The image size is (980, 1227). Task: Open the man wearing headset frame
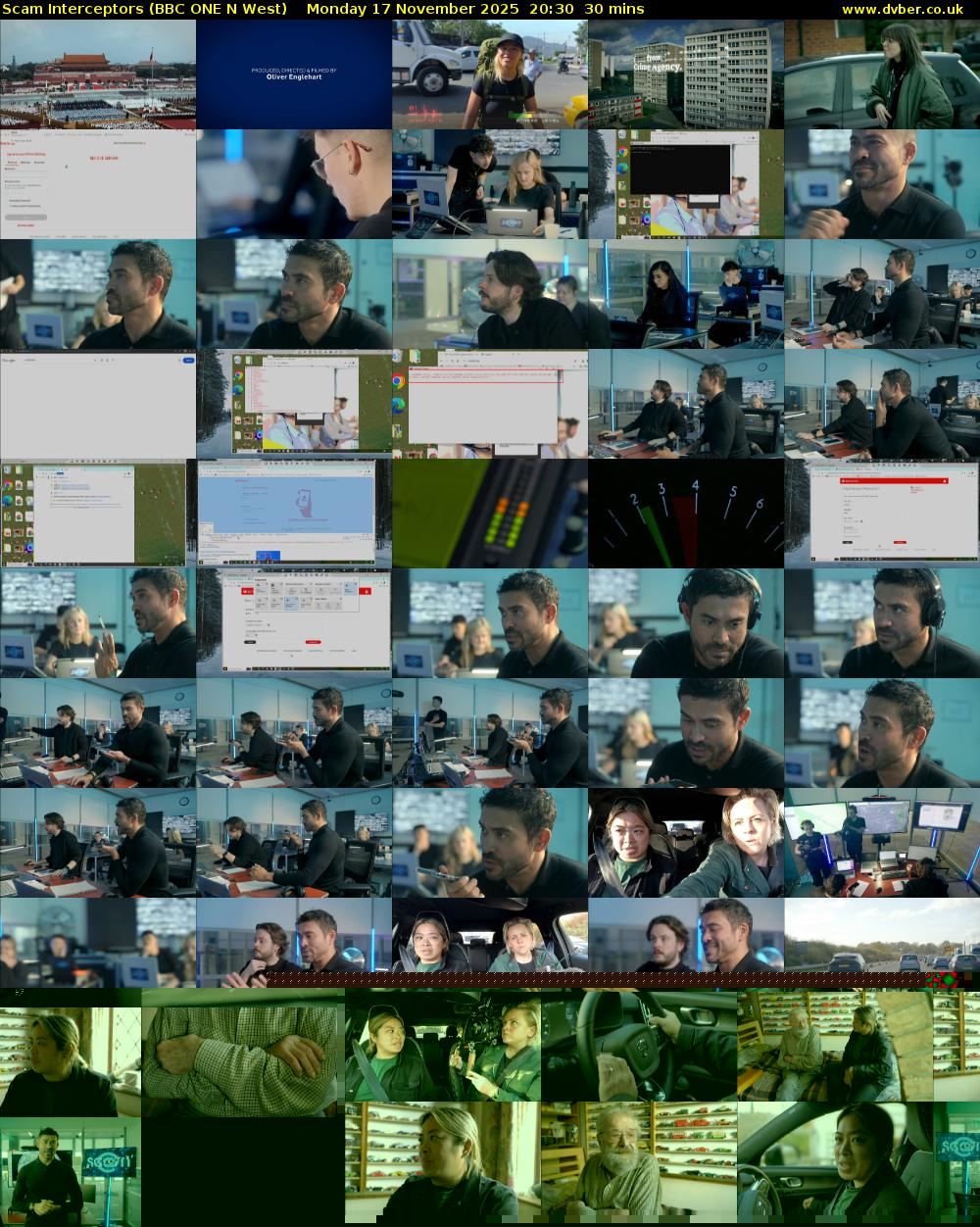(686, 623)
